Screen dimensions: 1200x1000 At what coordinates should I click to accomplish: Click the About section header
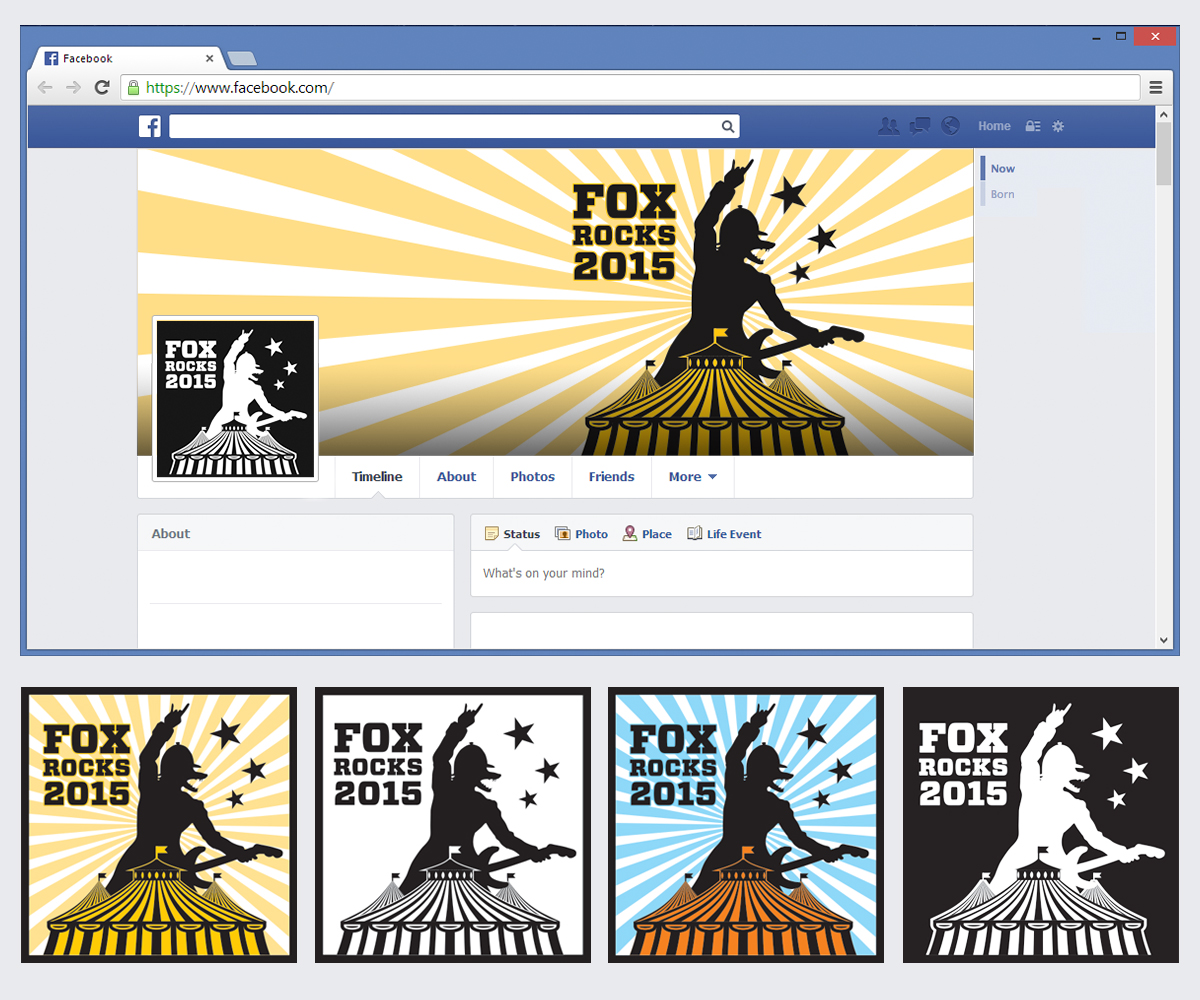pyautogui.click(x=171, y=534)
